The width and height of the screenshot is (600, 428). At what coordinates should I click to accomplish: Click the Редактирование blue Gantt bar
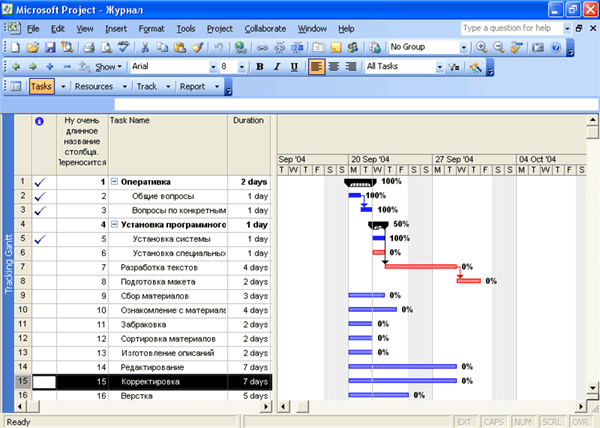coord(403,366)
